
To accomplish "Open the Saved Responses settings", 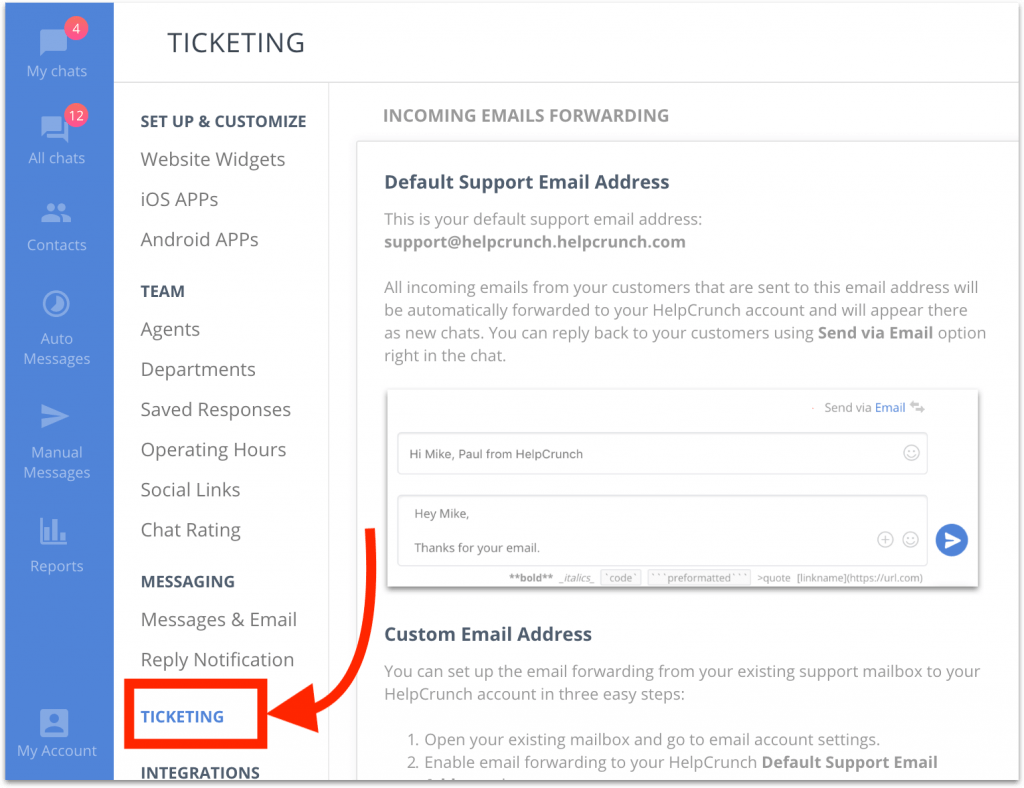I will coord(216,409).
